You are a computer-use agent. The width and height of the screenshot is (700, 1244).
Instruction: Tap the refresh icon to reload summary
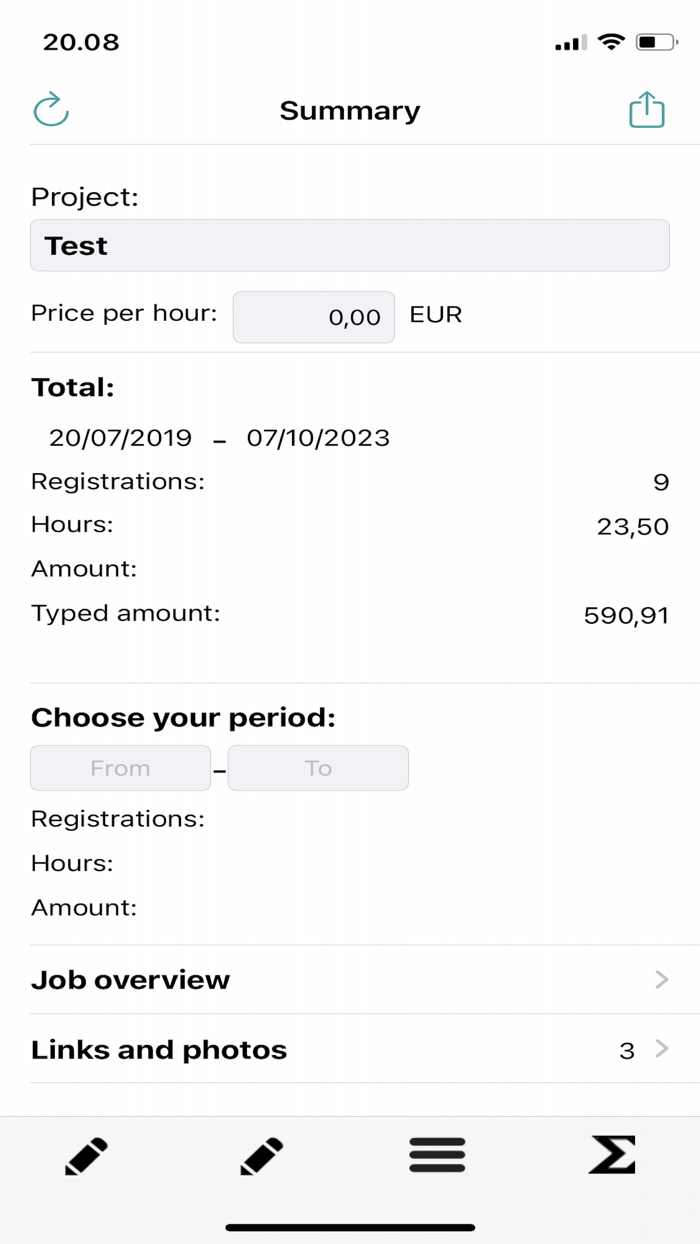51,110
